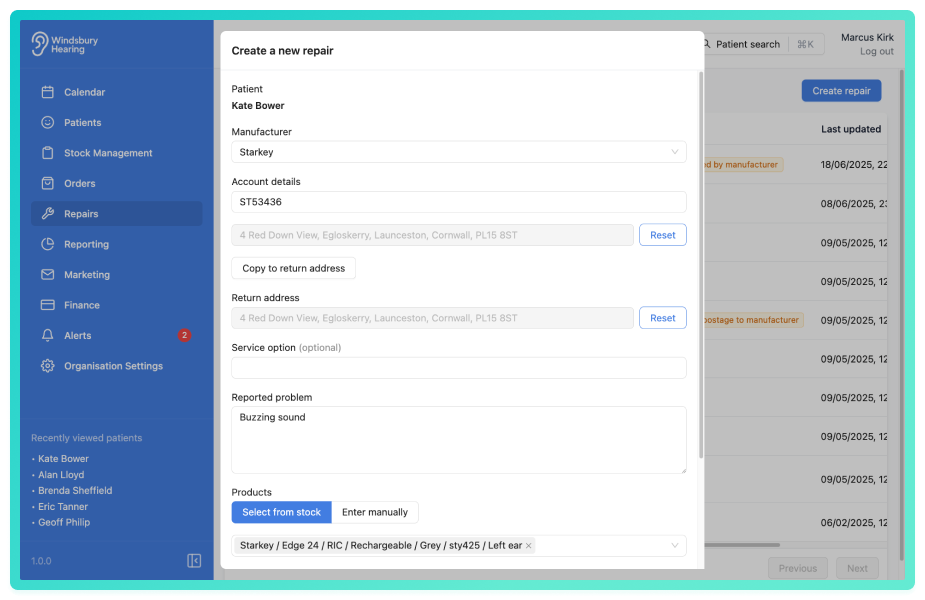Click the Create repair button
The image size is (925, 600).
point(841,91)
